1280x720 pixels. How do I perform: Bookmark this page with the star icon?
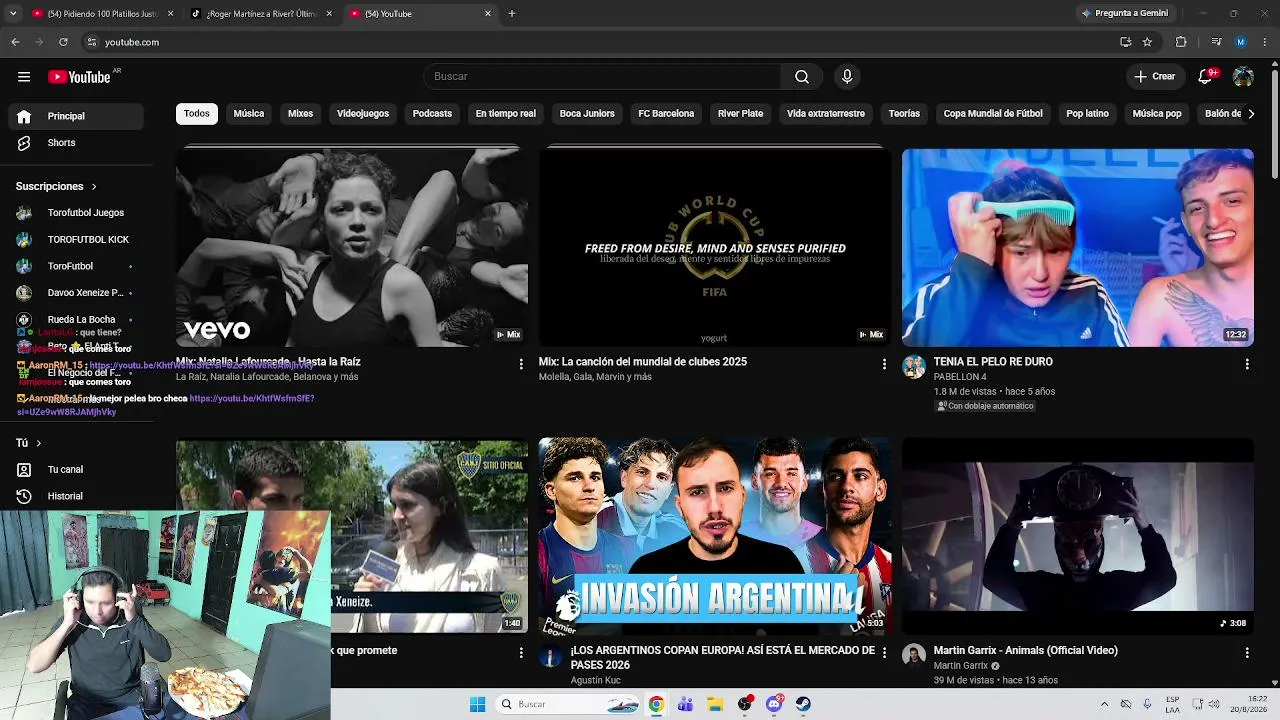[x=1147, y=42]
